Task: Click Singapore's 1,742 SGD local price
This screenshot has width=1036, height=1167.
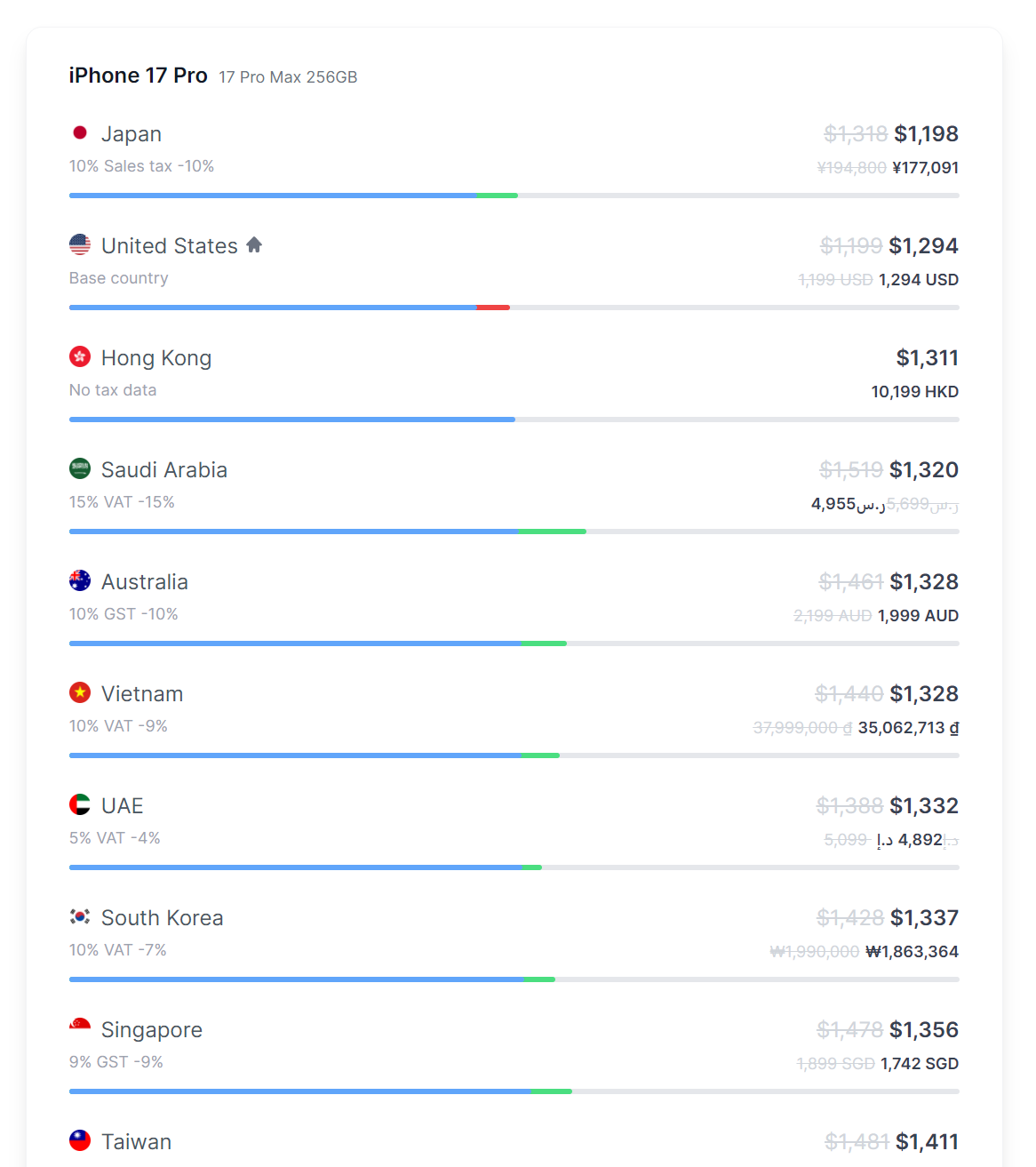Action: [920, 1064]
